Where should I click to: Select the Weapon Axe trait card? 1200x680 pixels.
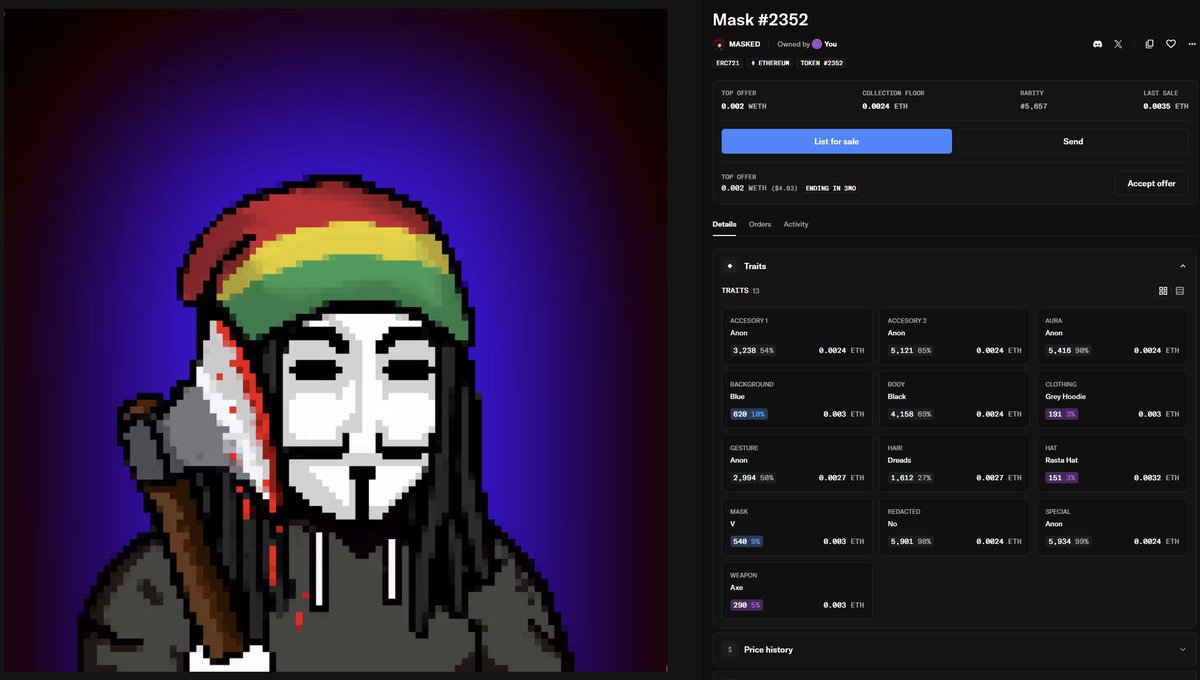797,591
